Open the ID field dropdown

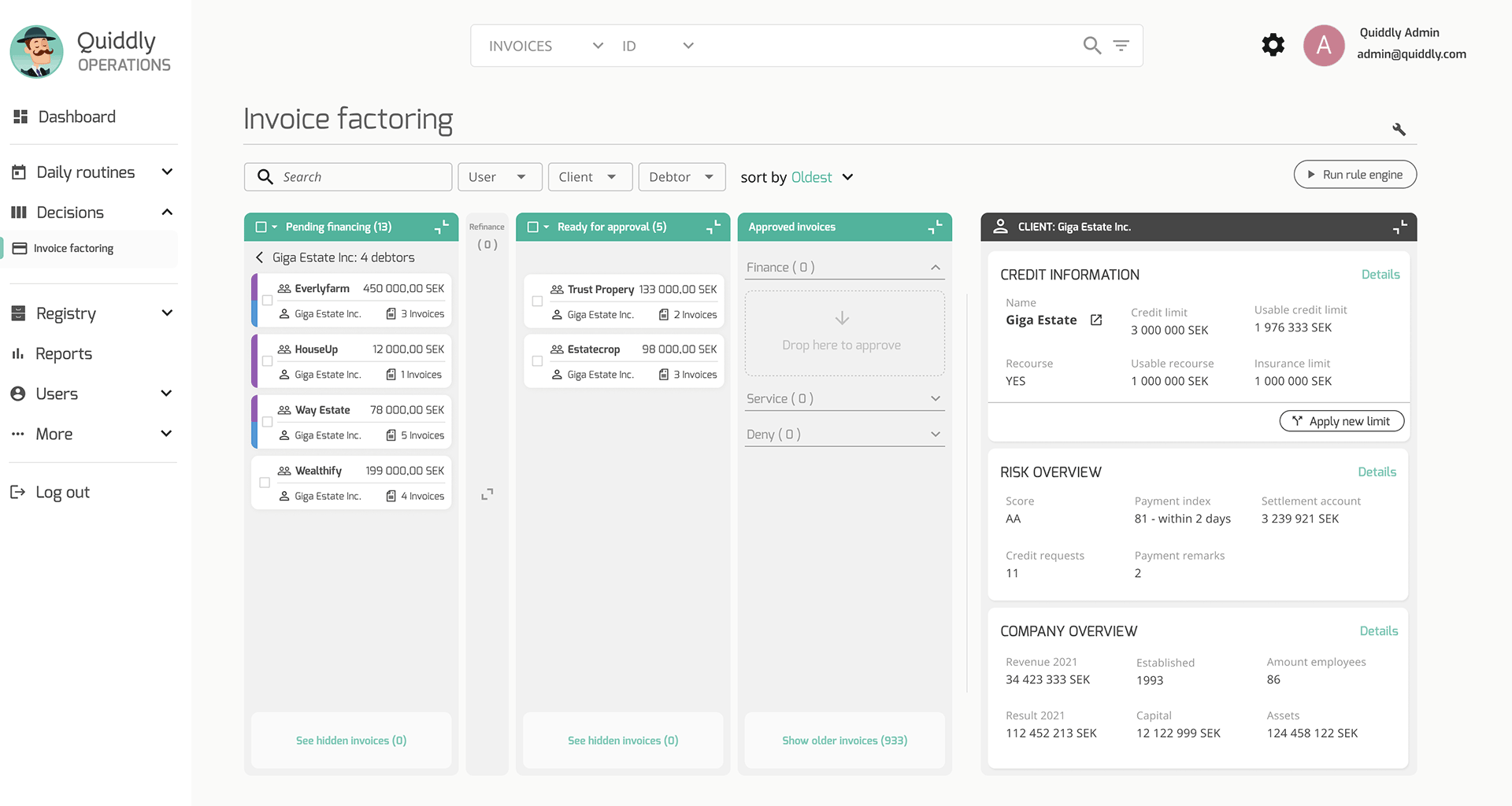pyautogui.click(x=658, y=46)
